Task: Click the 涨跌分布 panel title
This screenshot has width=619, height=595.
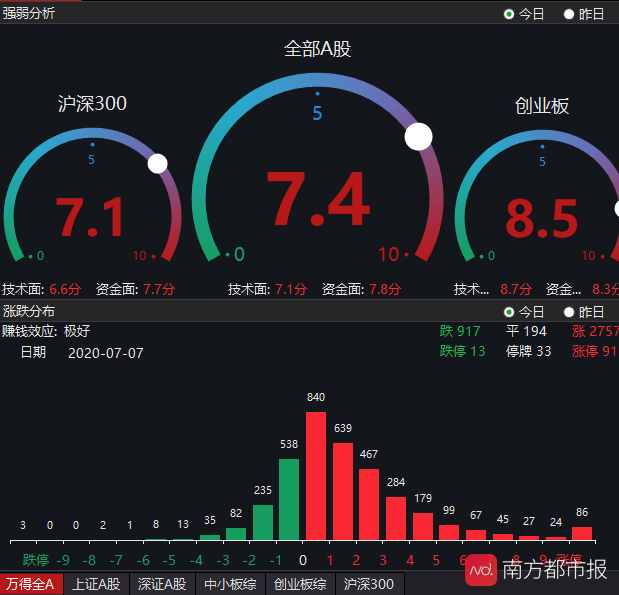Action: [x=28, y=312]
